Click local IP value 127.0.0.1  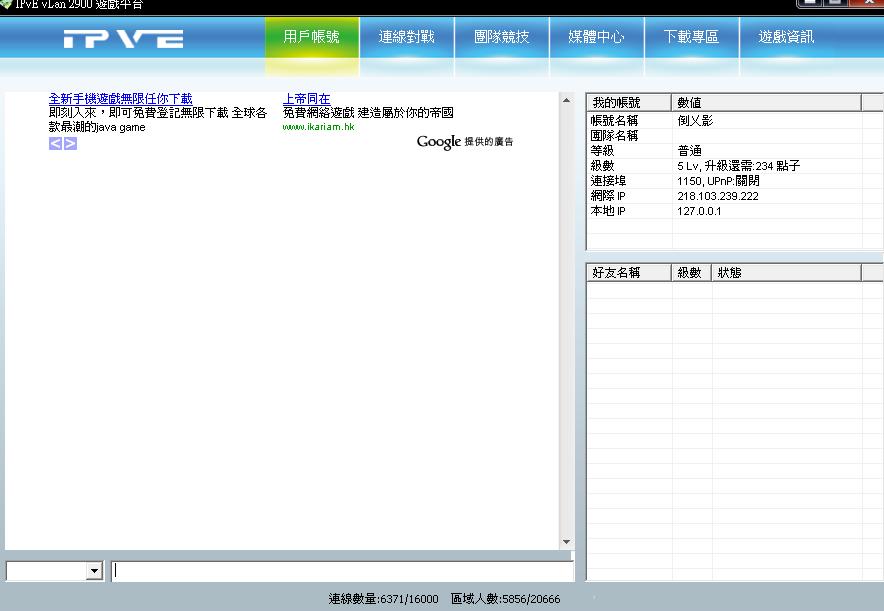(699, 211)
